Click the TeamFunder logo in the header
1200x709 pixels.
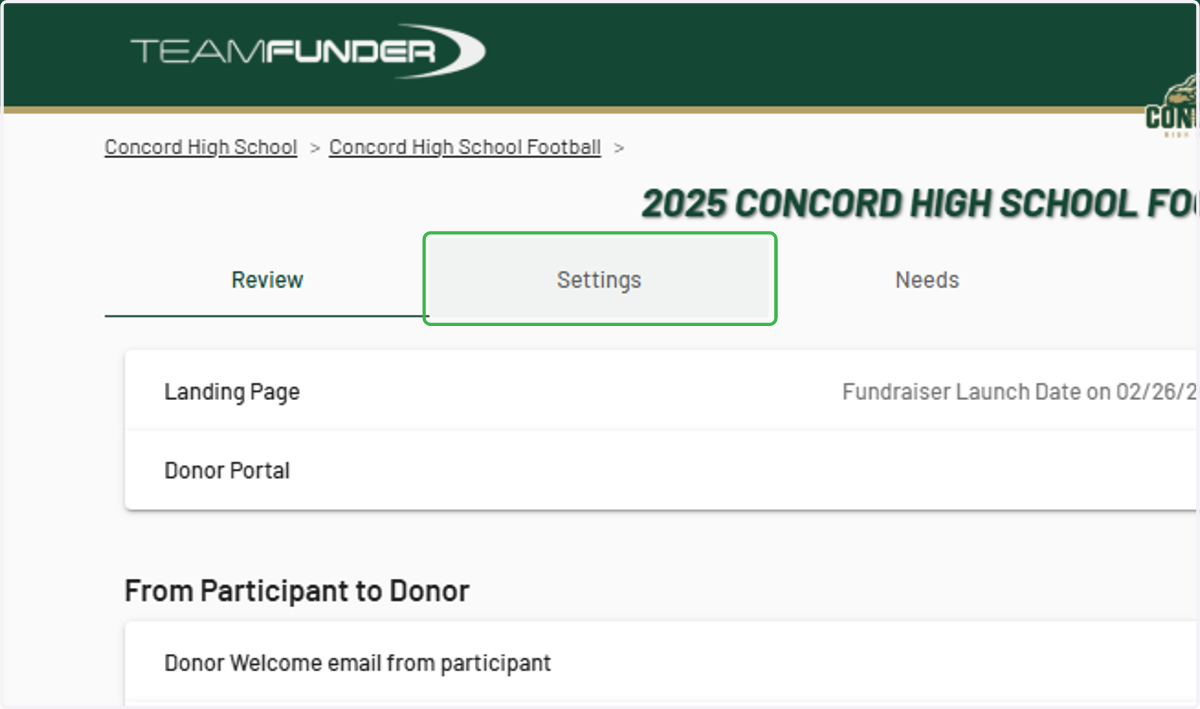point(308,51)
